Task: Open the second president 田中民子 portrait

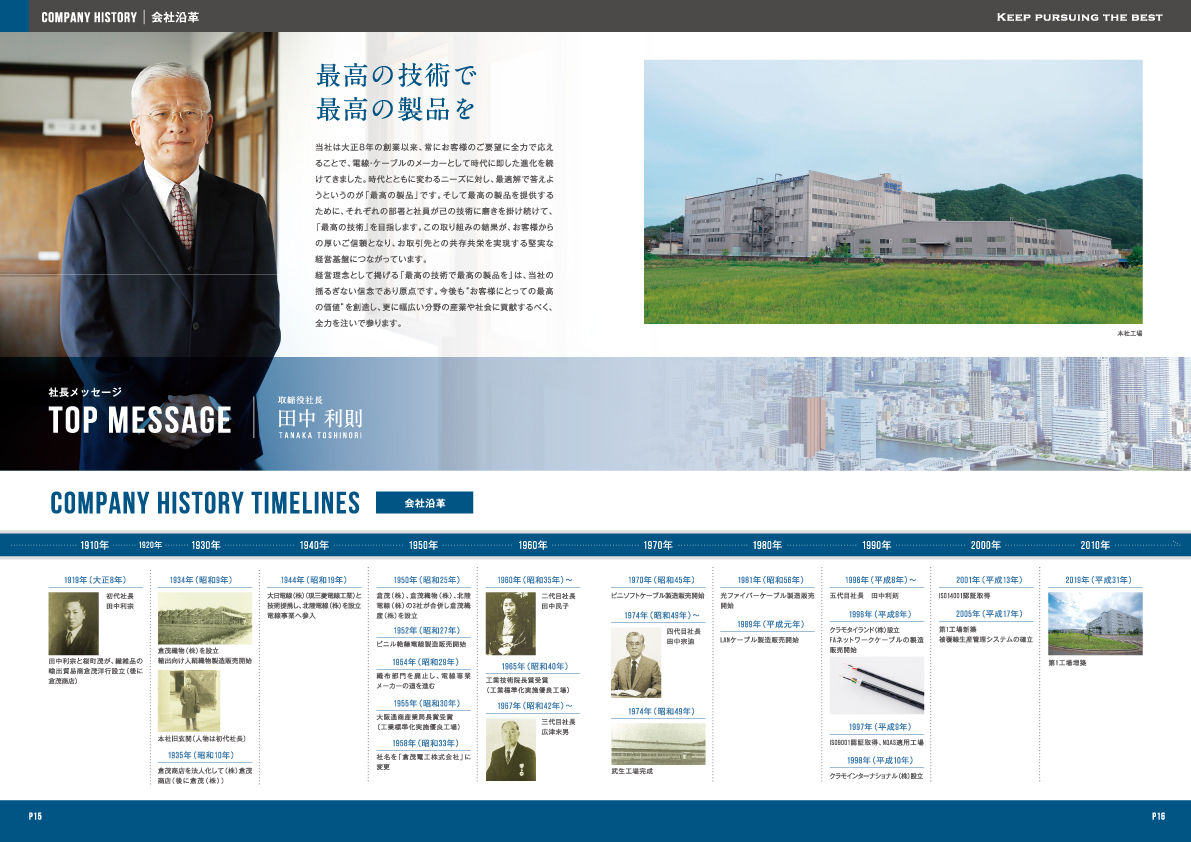Action: coord(510,623)
